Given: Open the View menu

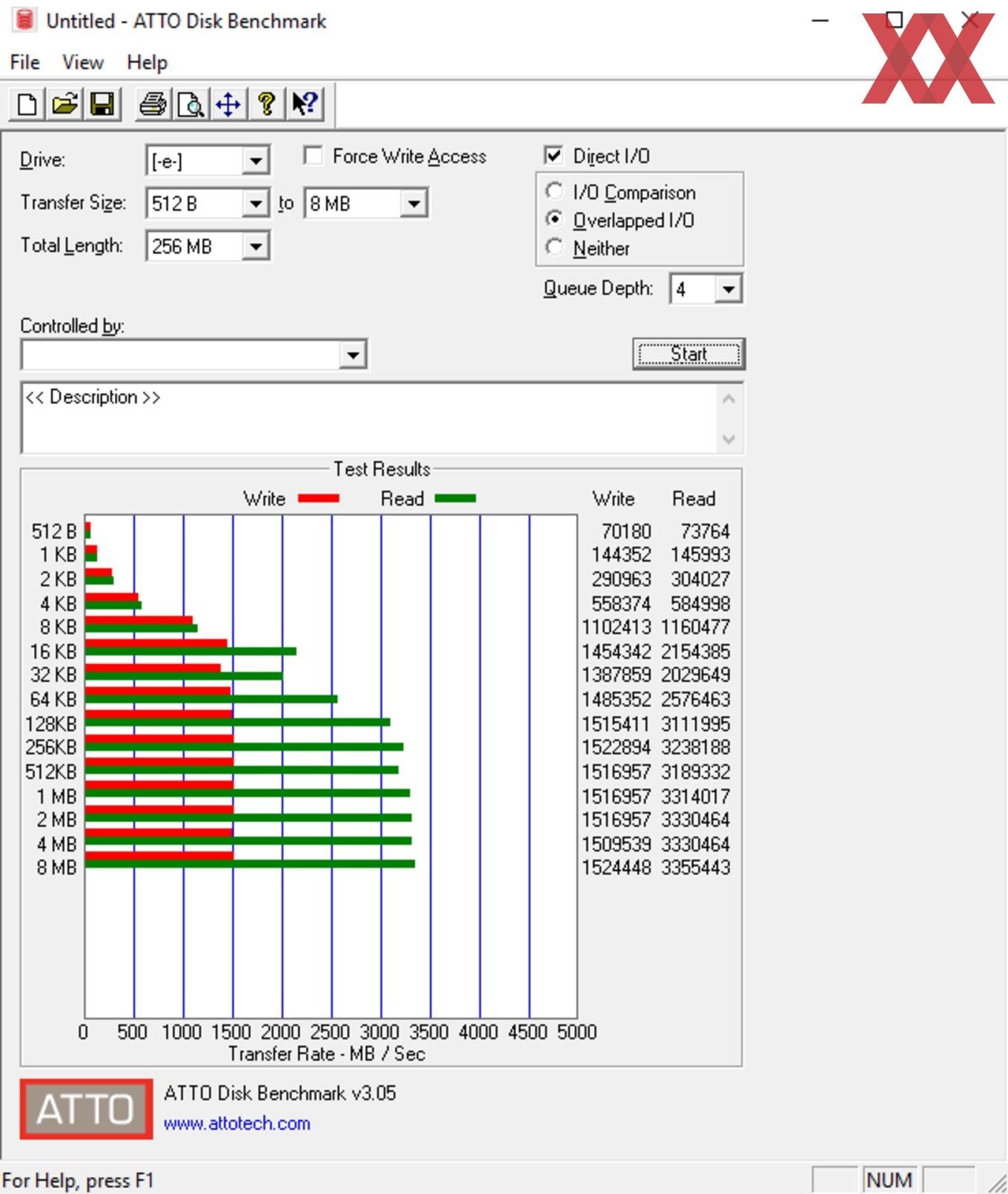Looking at the screenshot, I should [82, 62].
